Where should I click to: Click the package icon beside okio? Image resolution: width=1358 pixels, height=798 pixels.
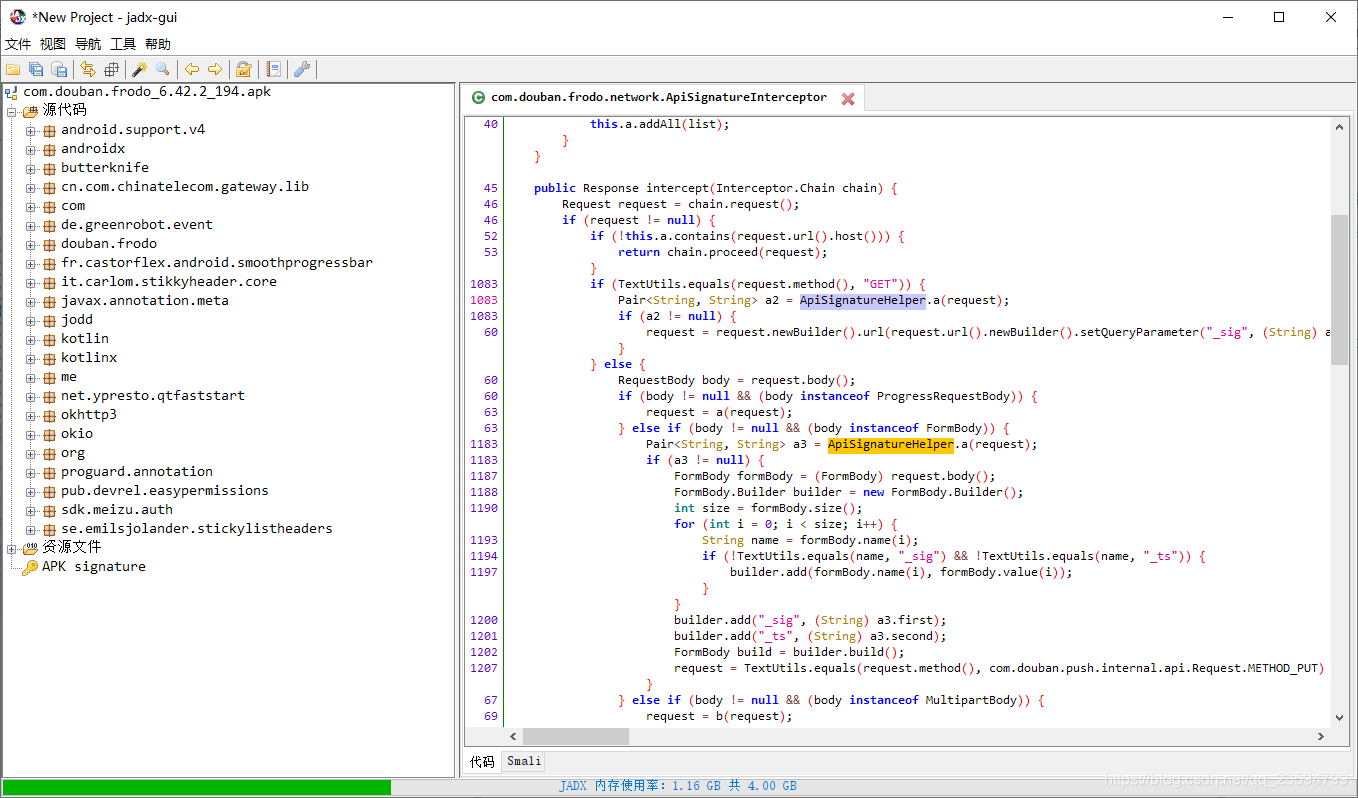49,434
